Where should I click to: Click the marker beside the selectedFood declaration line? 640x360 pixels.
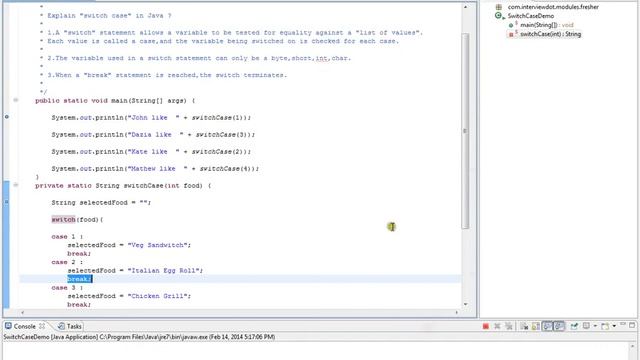point(7,202)
